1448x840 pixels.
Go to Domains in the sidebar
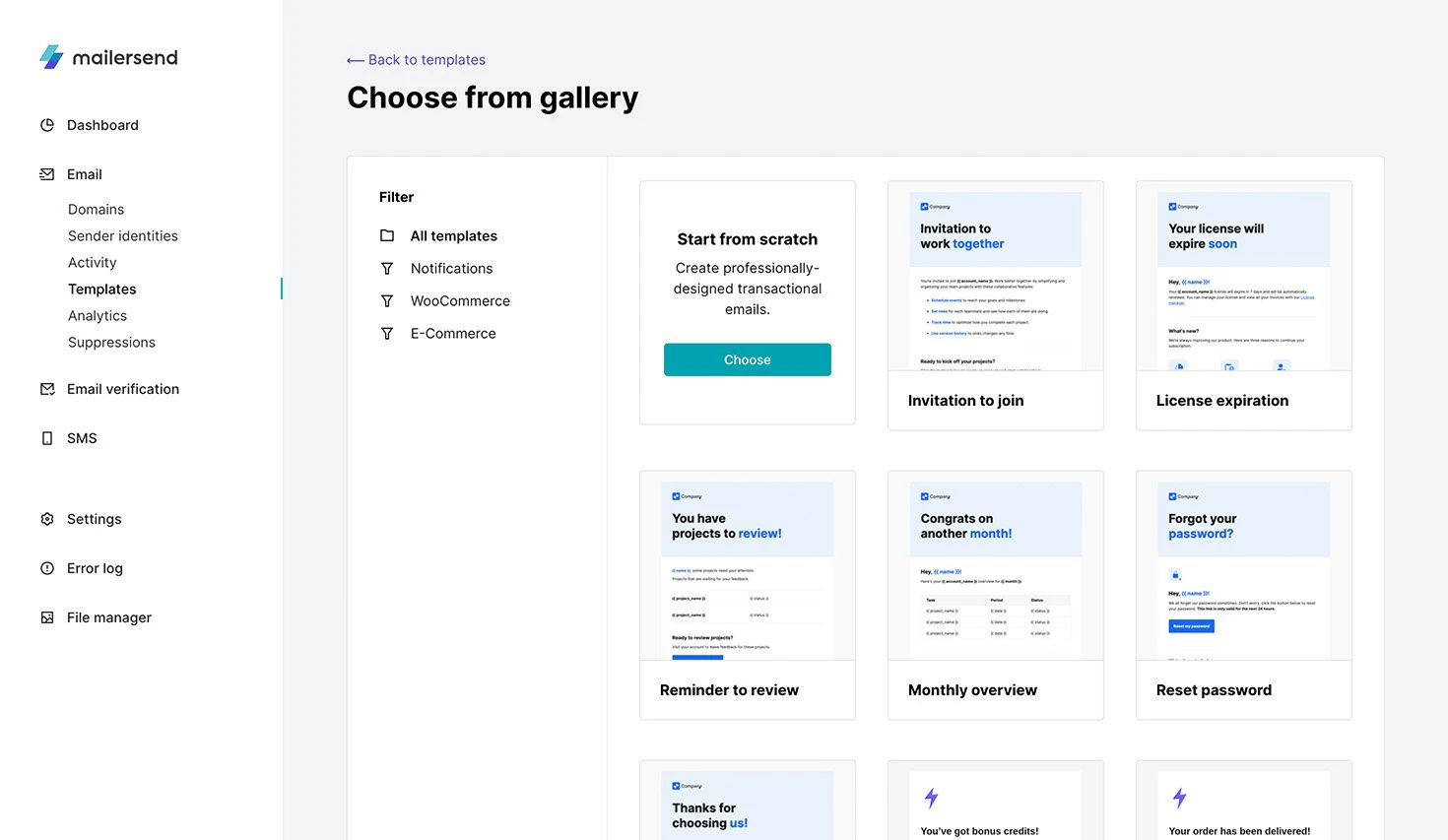pos(97,210)
